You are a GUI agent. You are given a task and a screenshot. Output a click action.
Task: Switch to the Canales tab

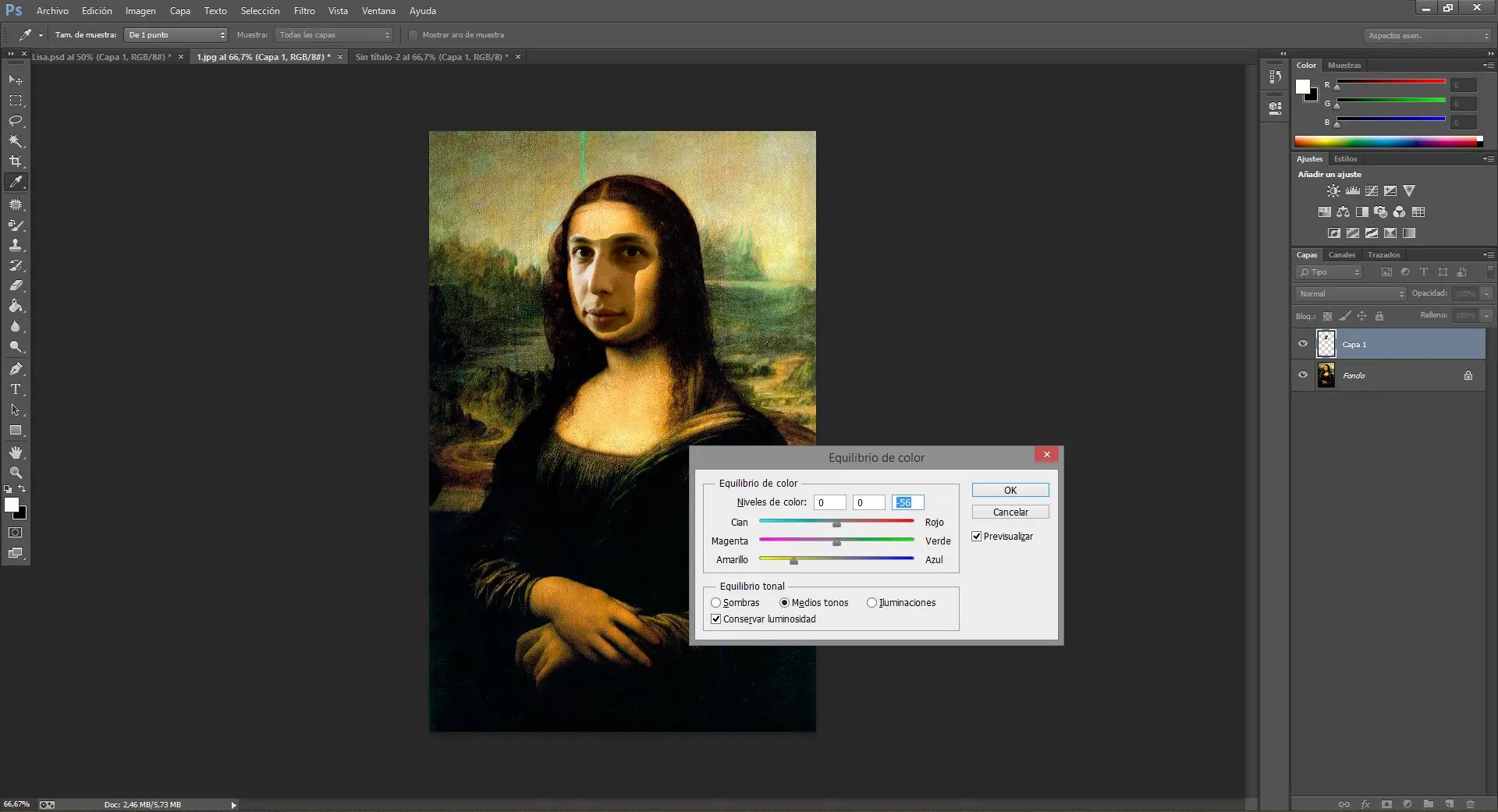pyautogui.click(x=1342, y=255)
